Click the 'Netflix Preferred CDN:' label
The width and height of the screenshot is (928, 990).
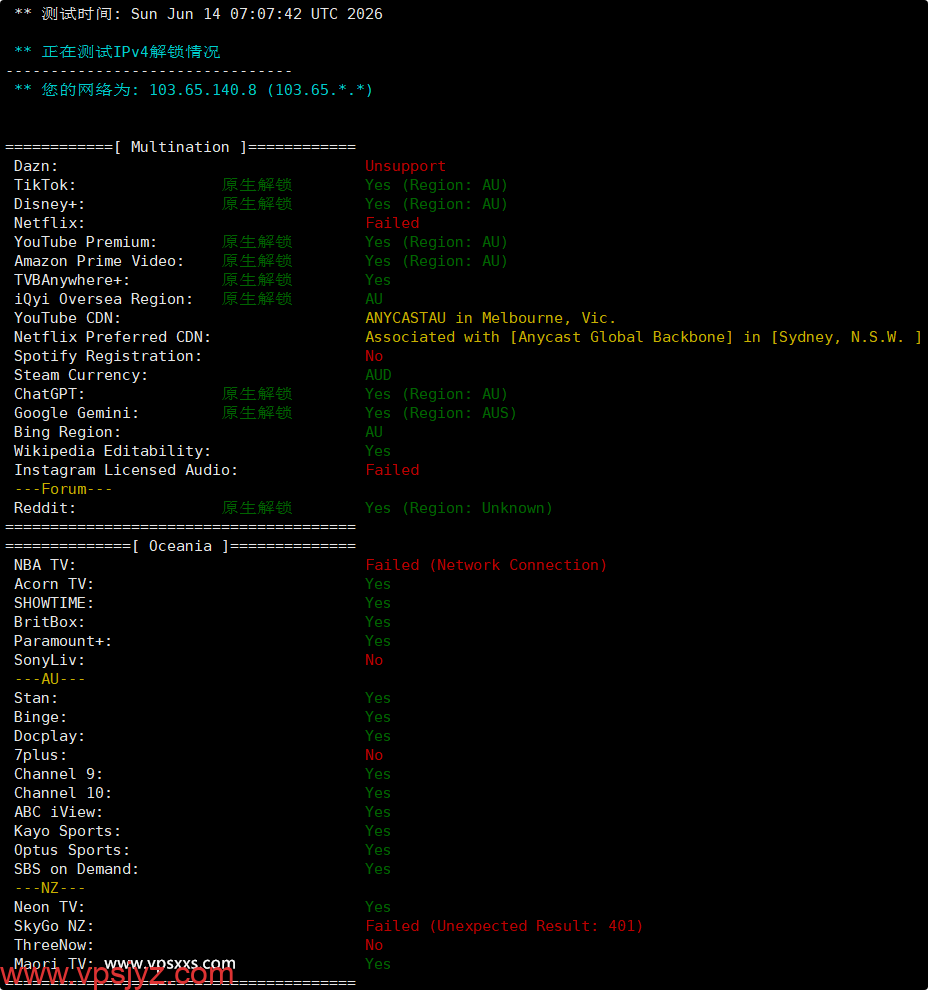112,337
